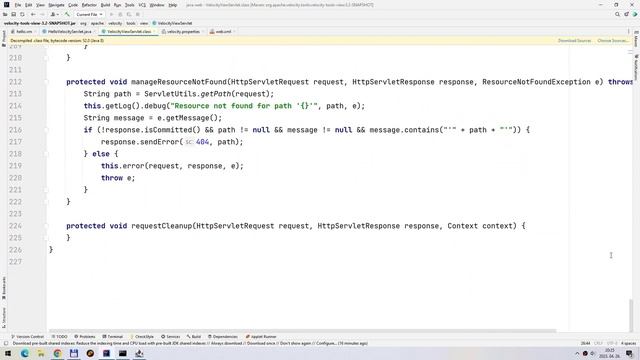640x360 pixels.
Task: Click the 'apache' breadcrumb segment
Action: pos(97,23)
